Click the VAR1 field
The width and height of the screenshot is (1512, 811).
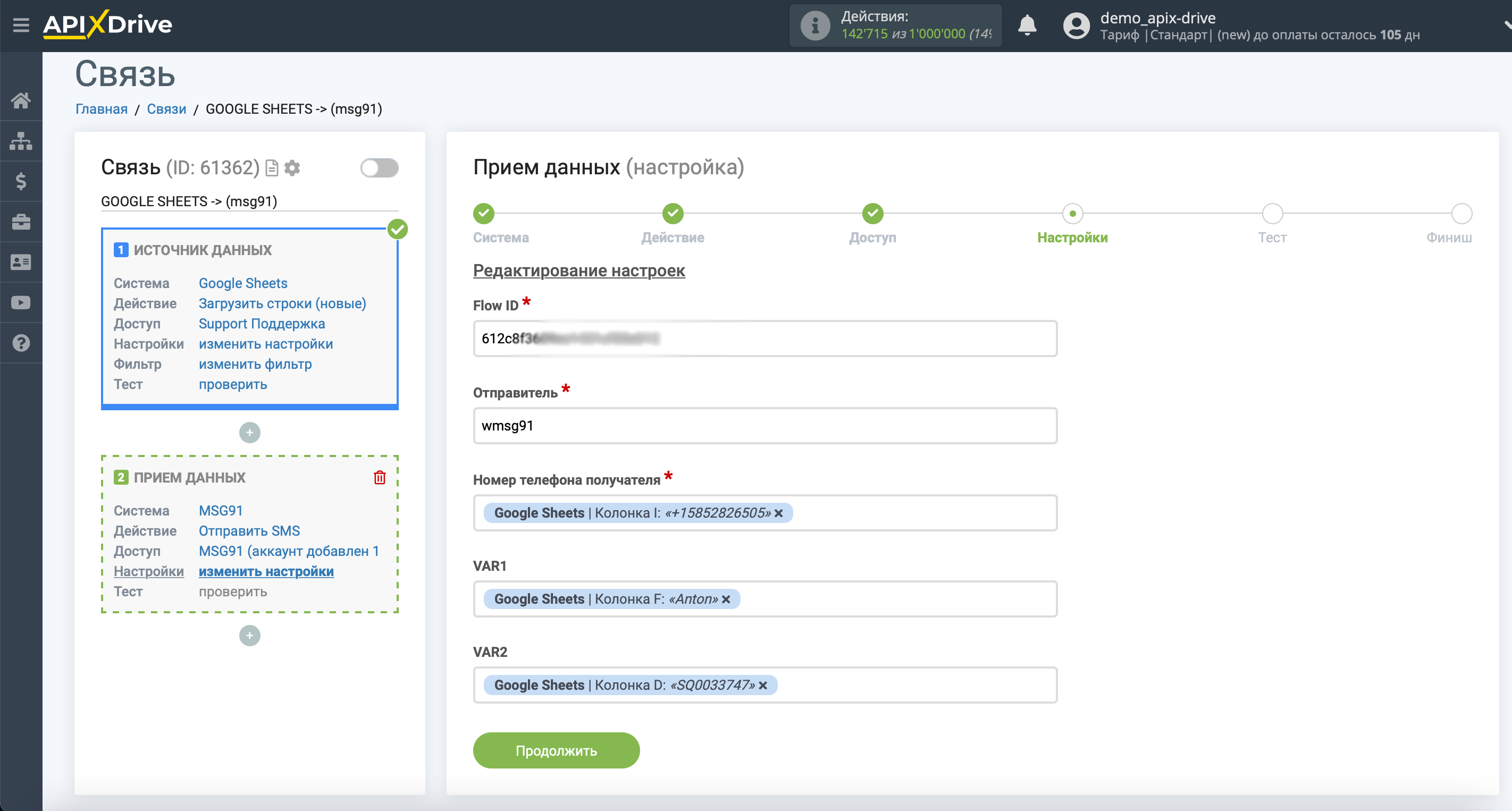pyautogui.click(x=765, y=599)
